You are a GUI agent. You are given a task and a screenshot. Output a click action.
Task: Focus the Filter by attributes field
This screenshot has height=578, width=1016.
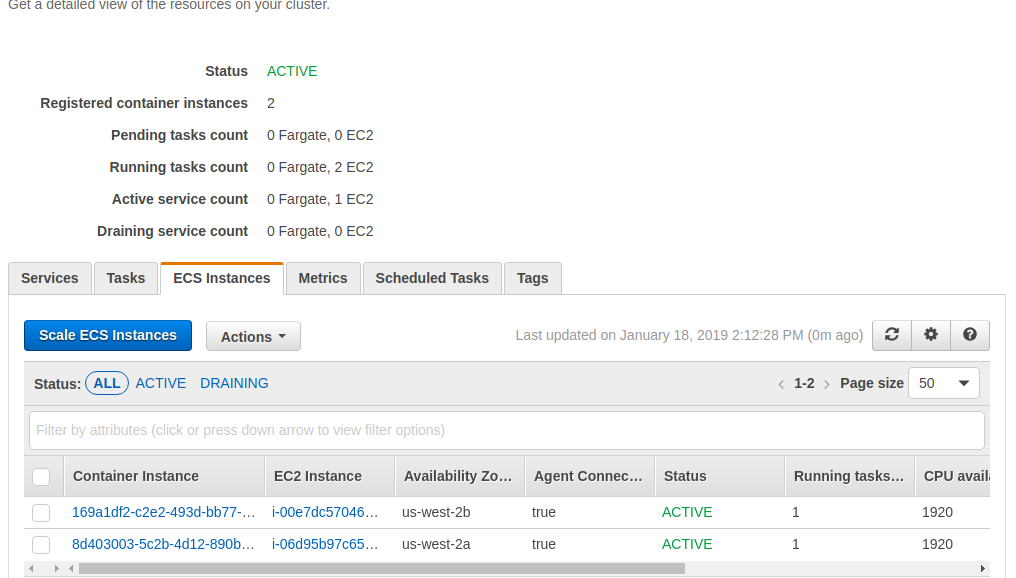coord(507,430)
